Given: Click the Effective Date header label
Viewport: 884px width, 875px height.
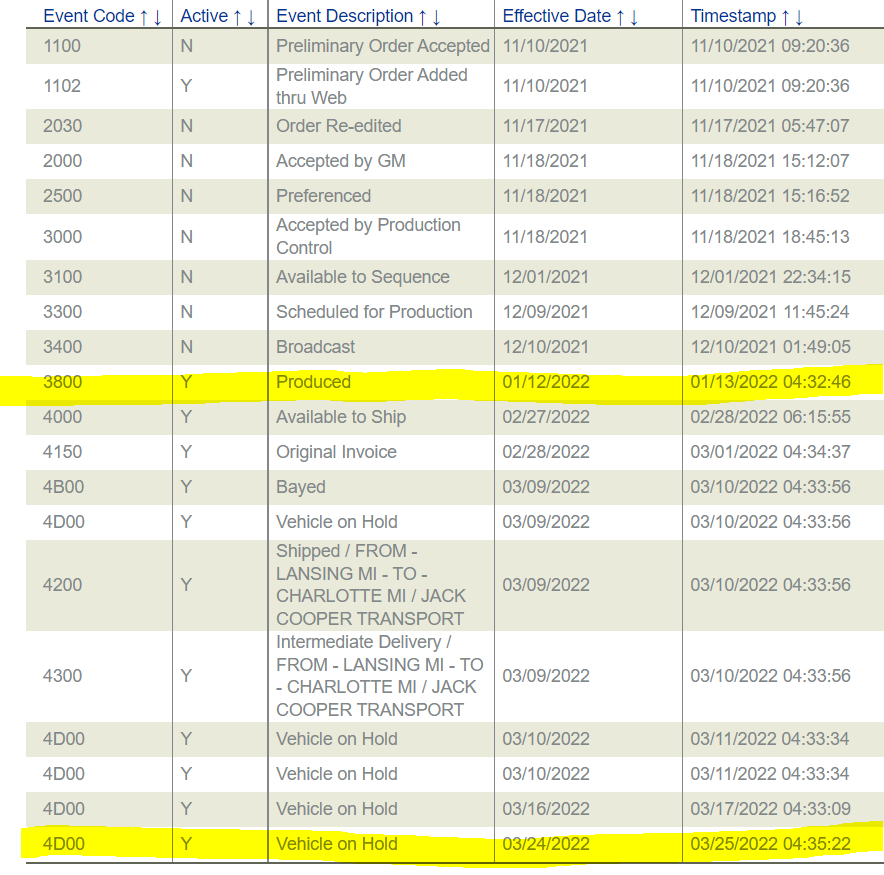Looking at the screenshot, I should click(x=556, y=16).
